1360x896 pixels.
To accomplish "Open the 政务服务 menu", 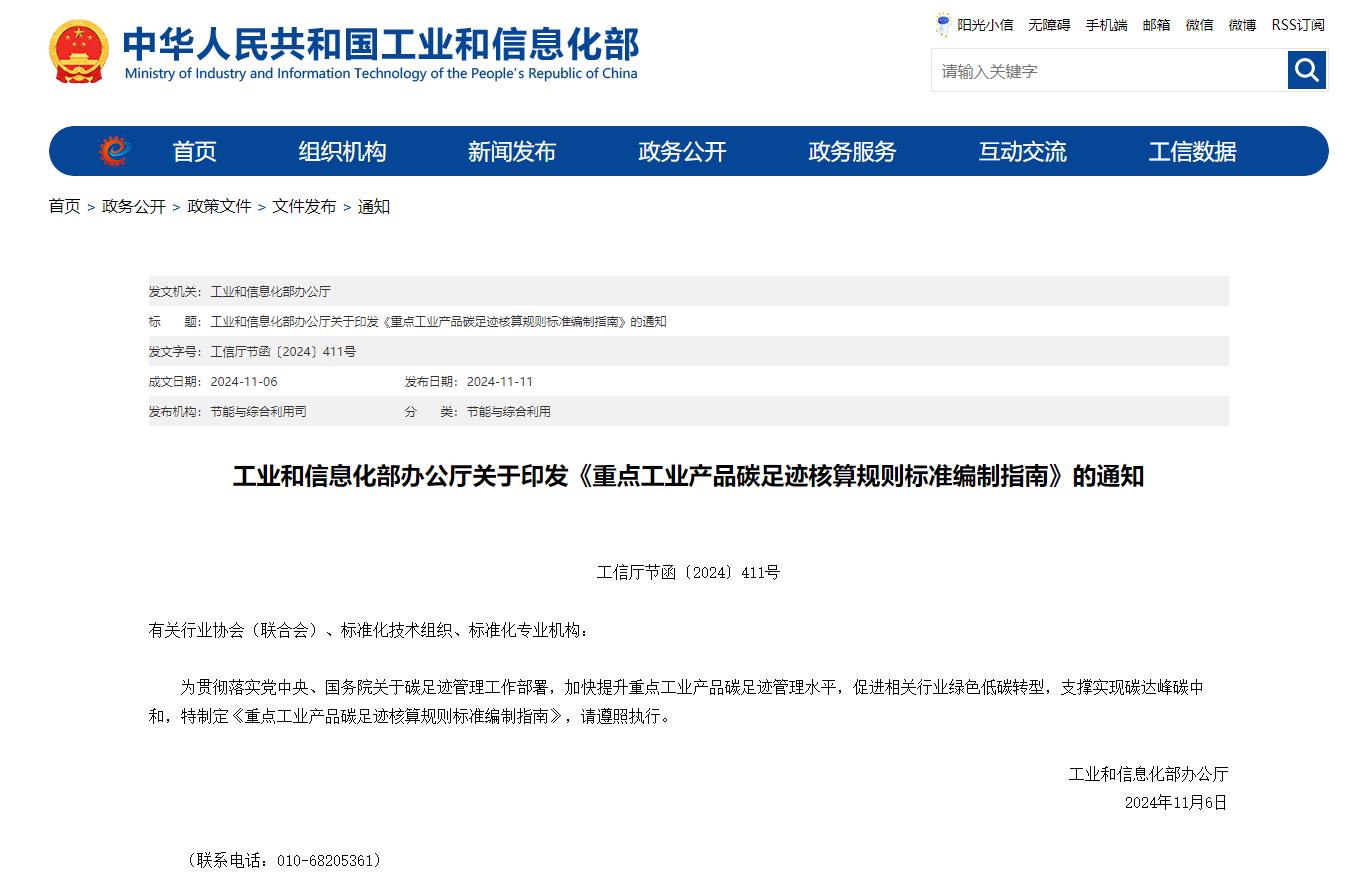I will tap(852, 151).
